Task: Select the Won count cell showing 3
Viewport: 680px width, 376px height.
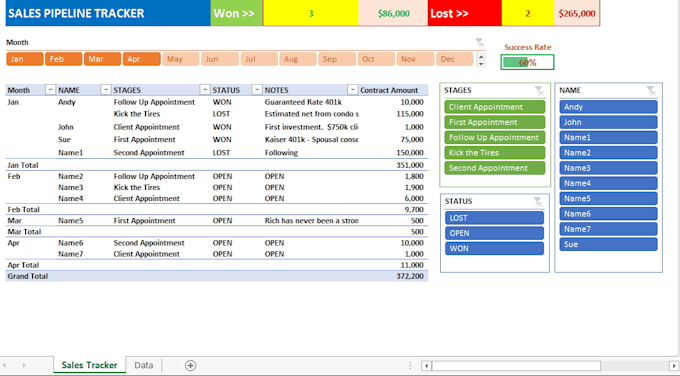Action: tap(311, 13)
